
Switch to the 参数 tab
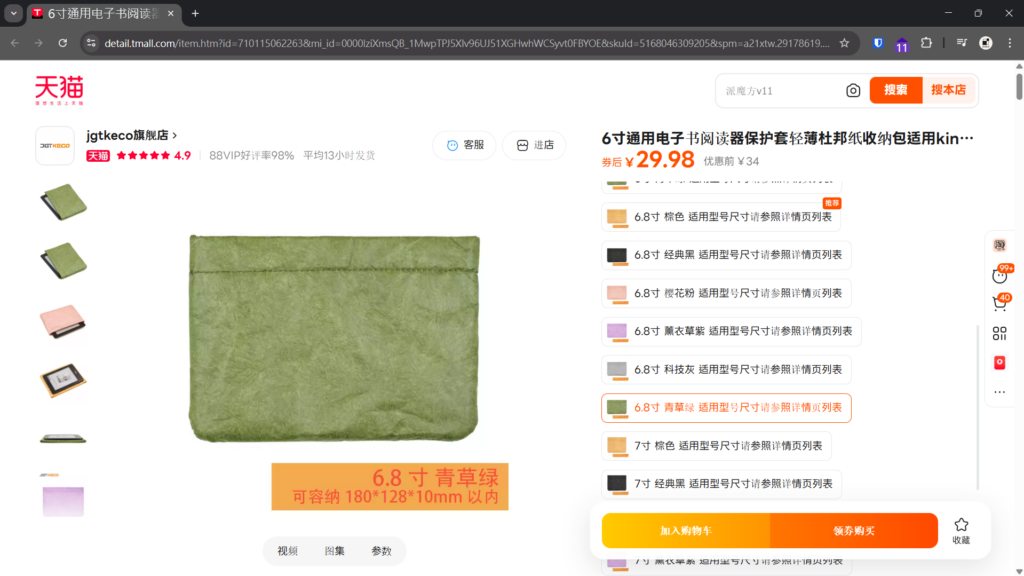381,551
